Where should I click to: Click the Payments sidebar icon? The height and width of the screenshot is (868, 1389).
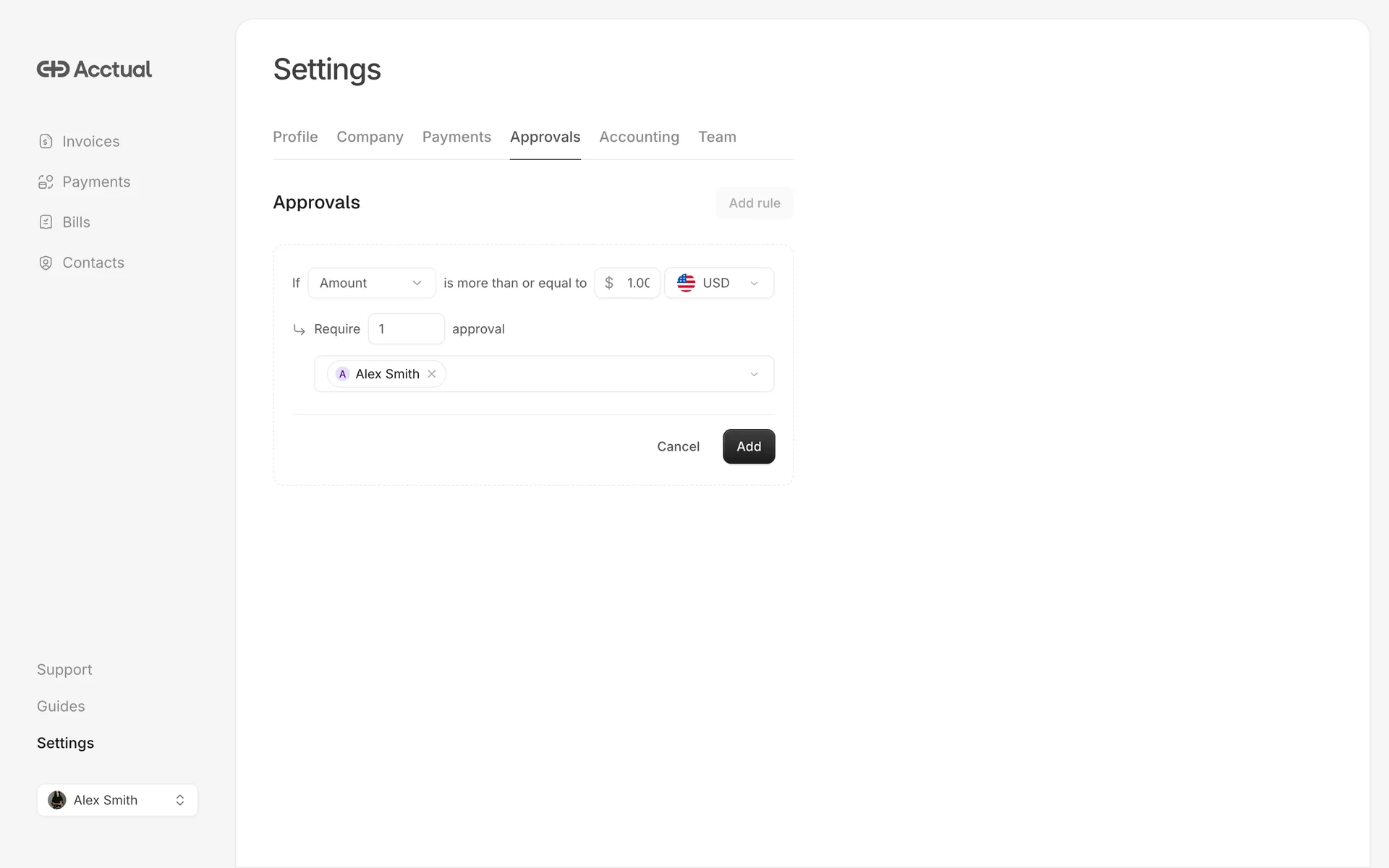[46, 182]
